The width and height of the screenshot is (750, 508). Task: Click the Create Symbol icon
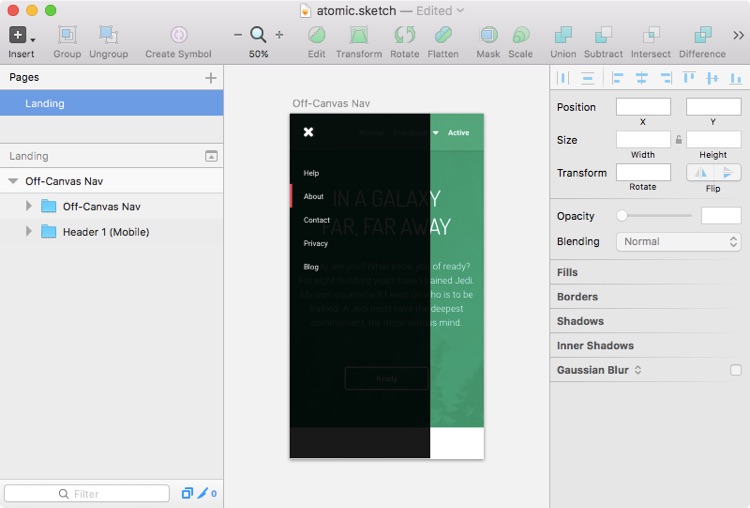click(178, 35)
